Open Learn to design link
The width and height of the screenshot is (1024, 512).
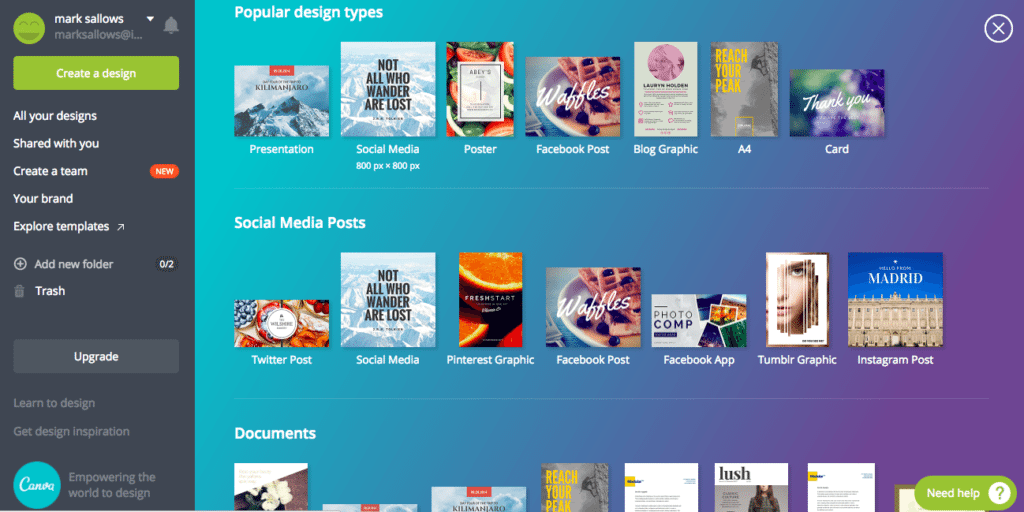coord(54,403)
